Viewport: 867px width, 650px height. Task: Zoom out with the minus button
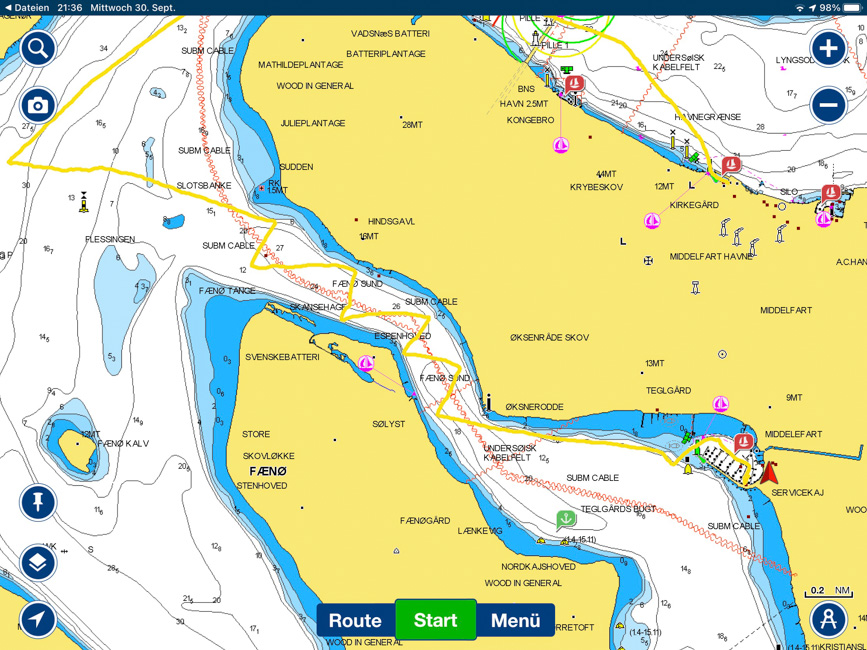pyautogui.click(x=828, y=104)
